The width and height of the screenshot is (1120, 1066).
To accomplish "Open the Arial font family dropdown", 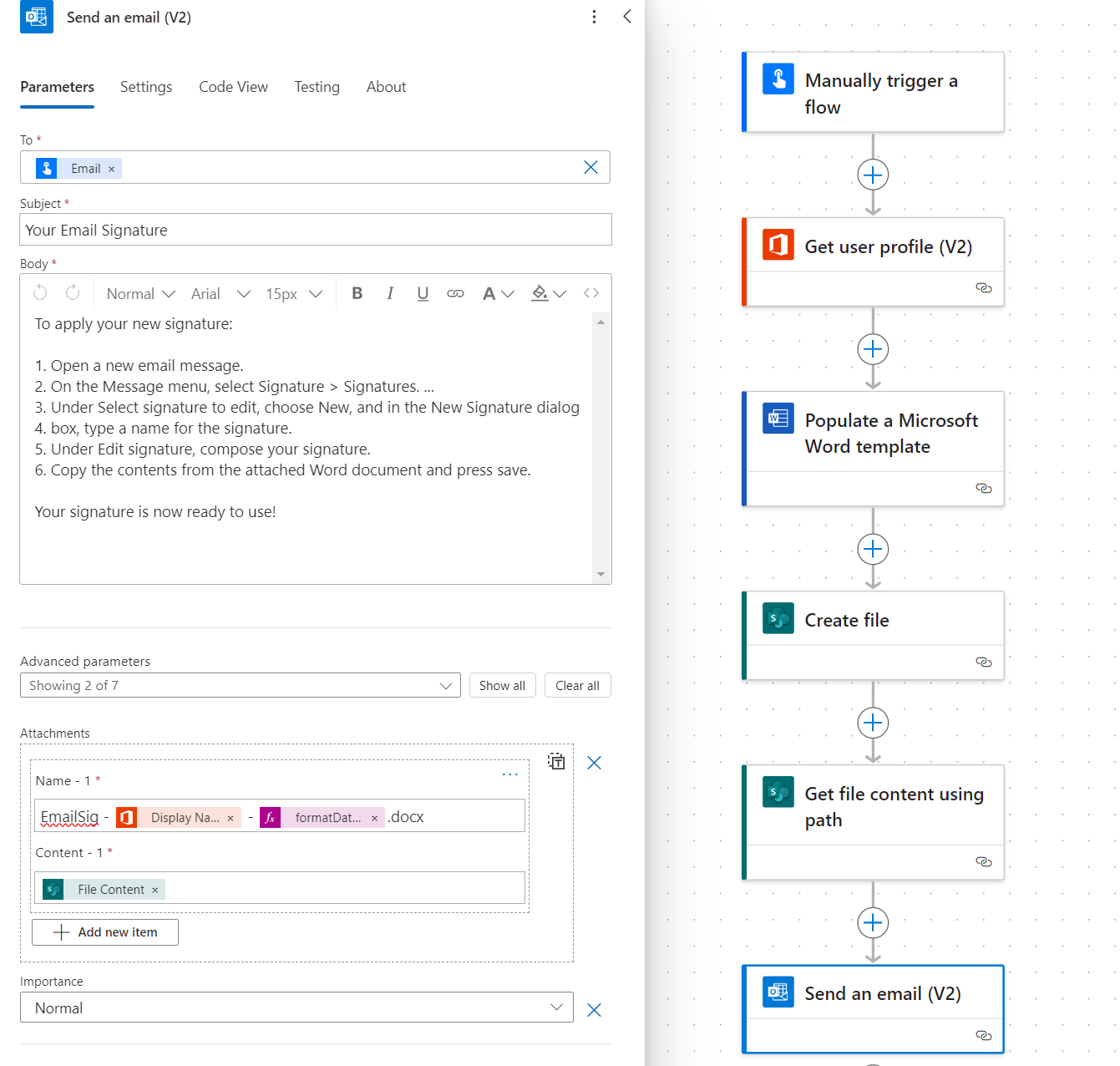I will [220, 293].
